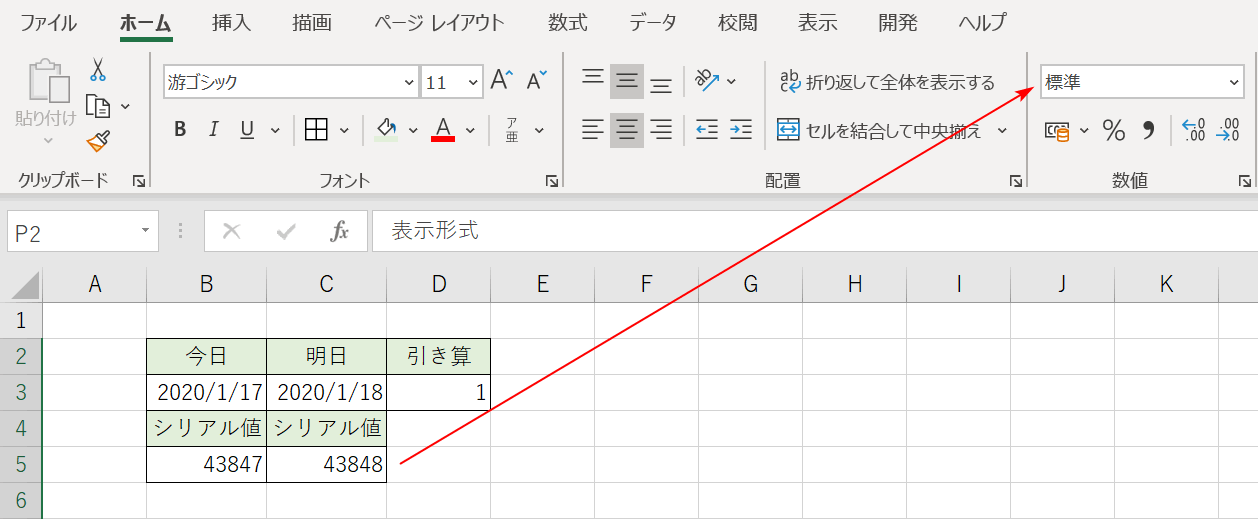Open font size 11 dropdown
Image resolution: width=1258 pixels, height=519 pixels.
[x=472, y=82]
